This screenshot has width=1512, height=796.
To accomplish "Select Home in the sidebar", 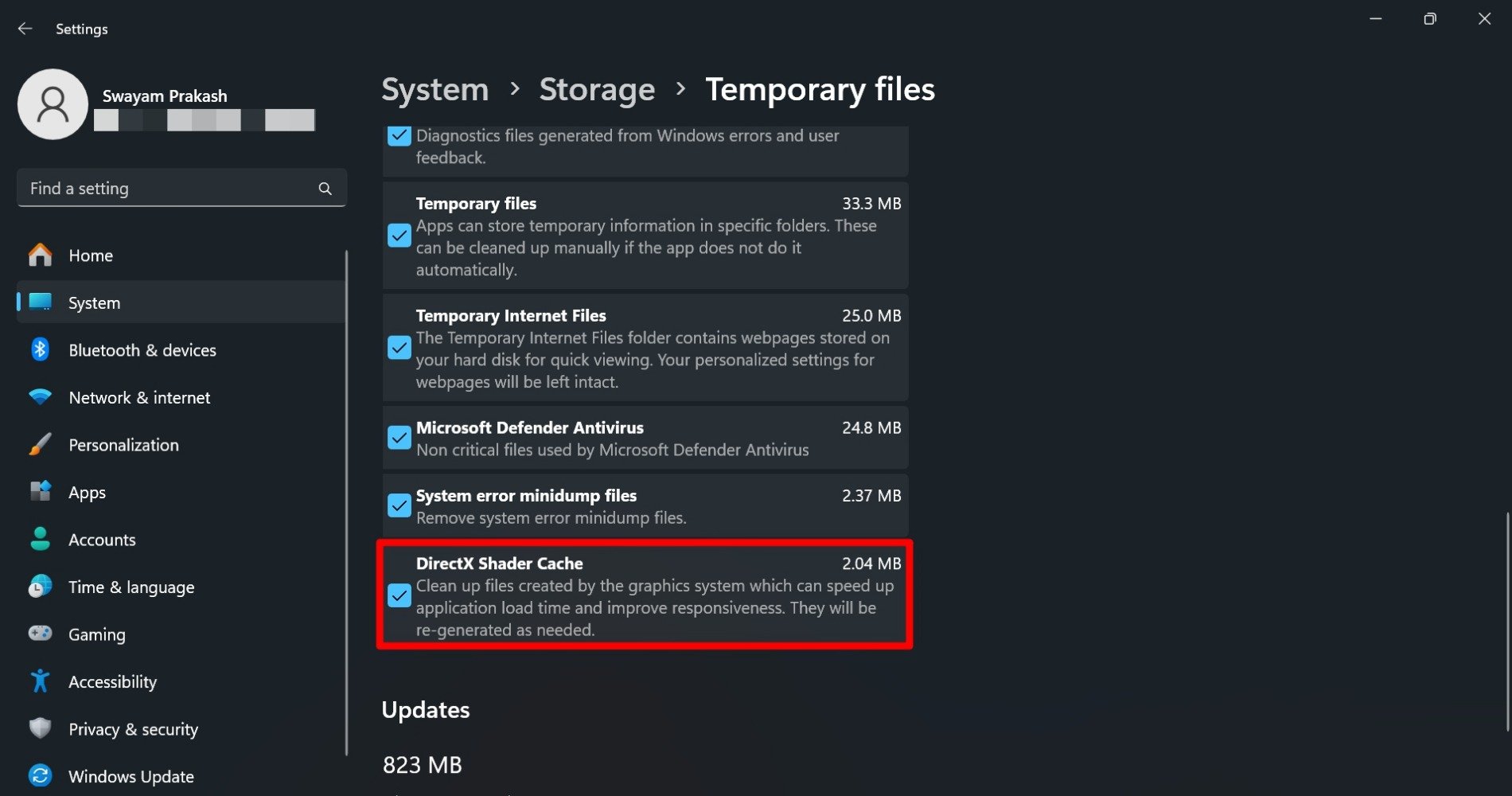I will click(91, 256).
